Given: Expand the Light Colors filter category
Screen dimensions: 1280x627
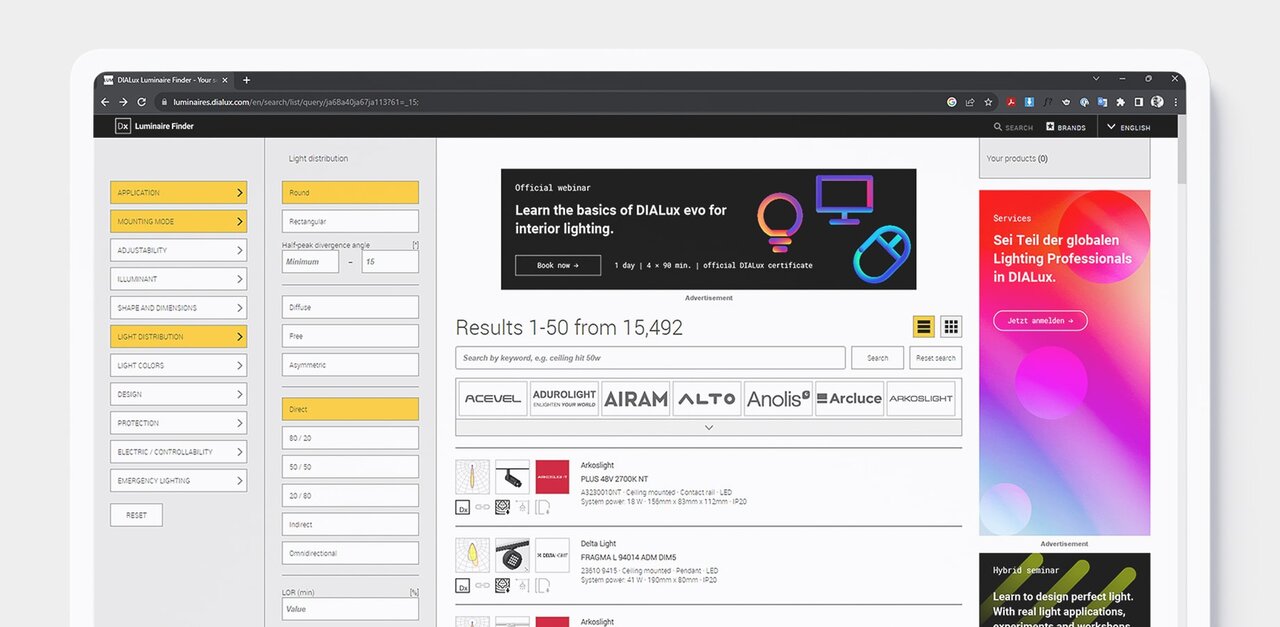Looking at the screenshot, I should (178, 366).
